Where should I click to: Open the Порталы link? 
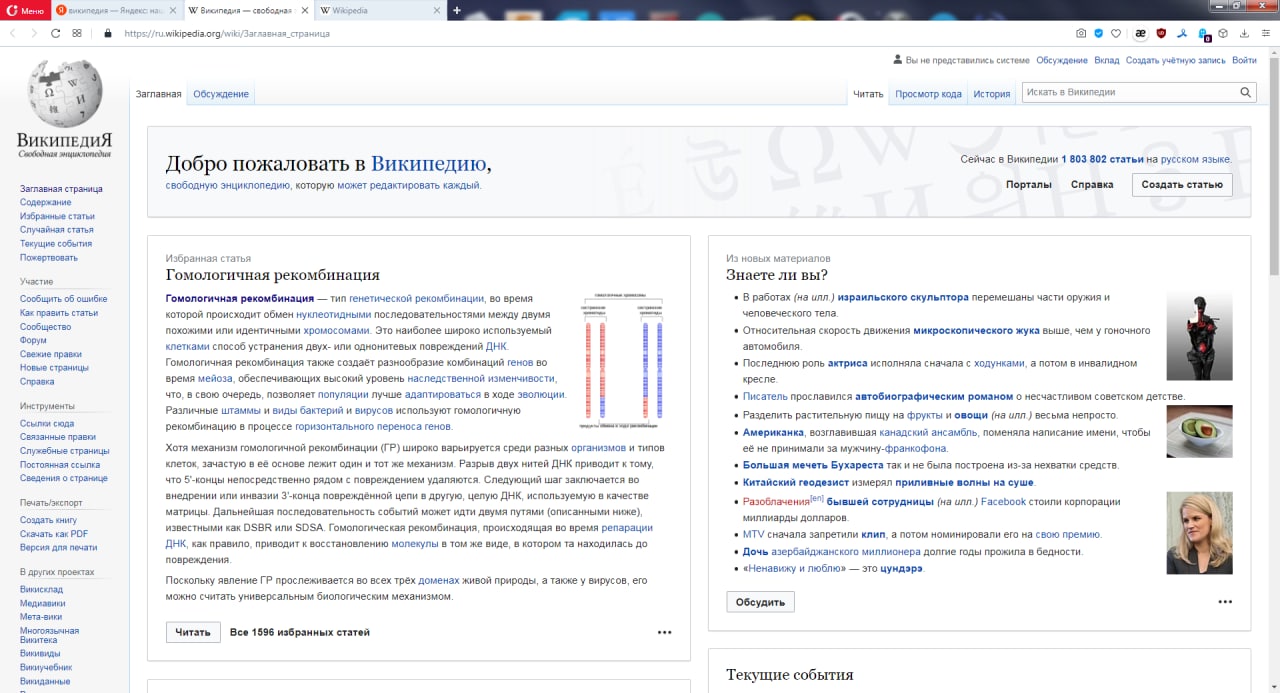(x=1029, y=185)
